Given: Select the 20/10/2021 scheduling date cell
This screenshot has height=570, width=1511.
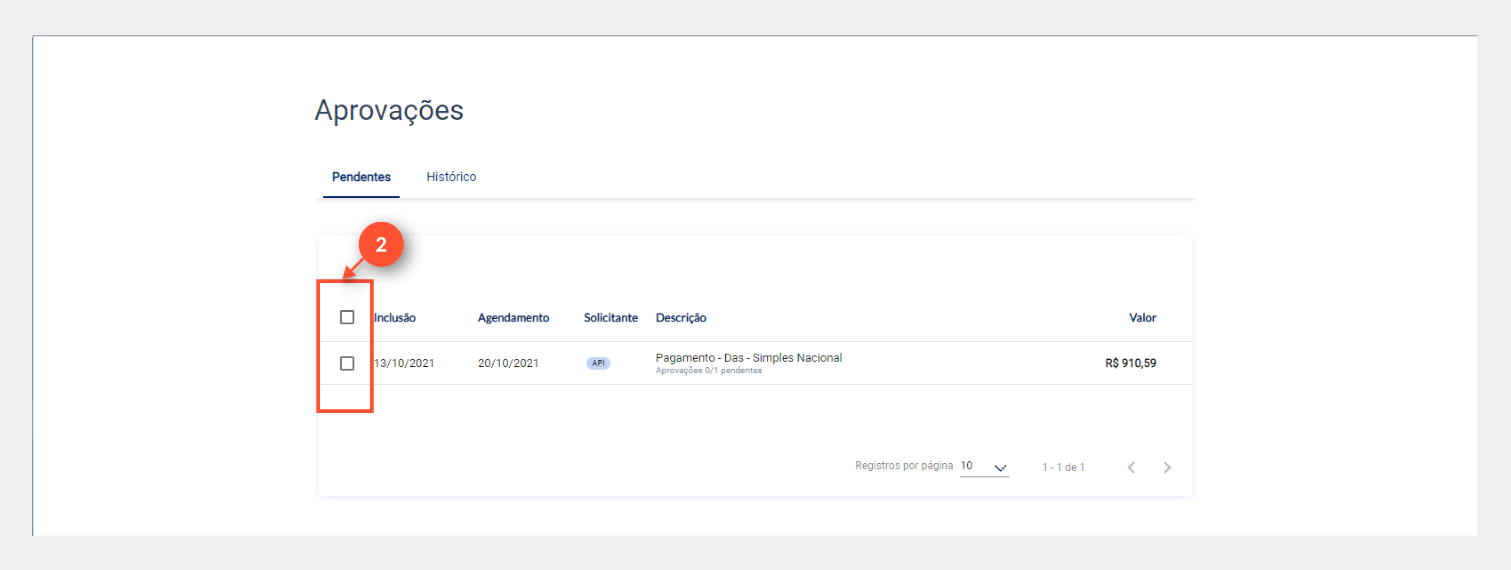Looking at the screenshot, I should [508, 363].
